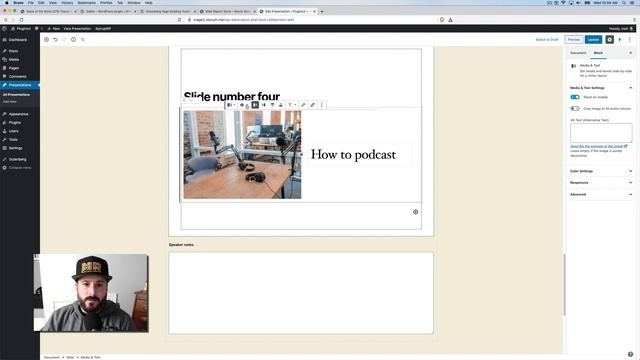The width and height of the screenshot is (640, 360).
Task: Click Collapse menu in admin sidebar
Action: 20,168
